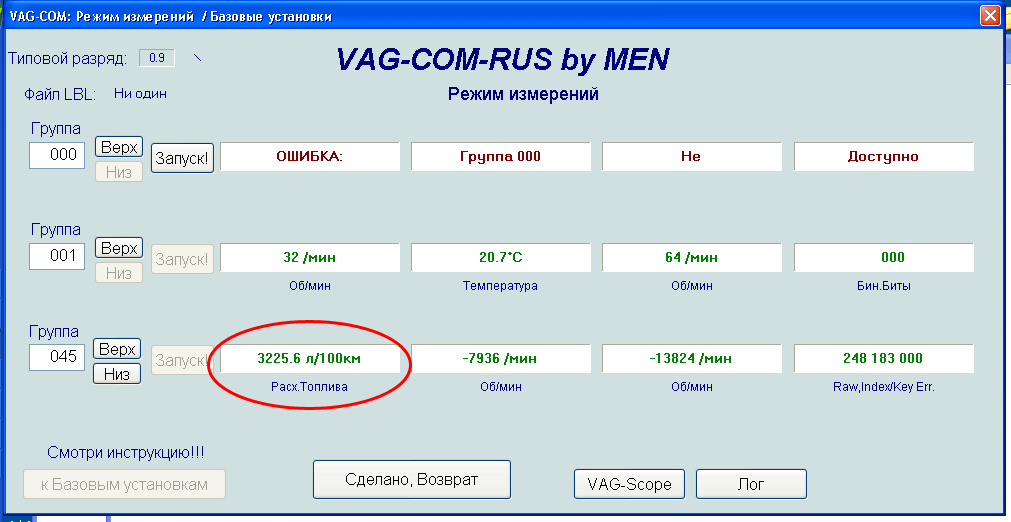This screenshot has height=522, width=1011.
Task: Select the group 045 number field
Action: [x=57, y=357]
